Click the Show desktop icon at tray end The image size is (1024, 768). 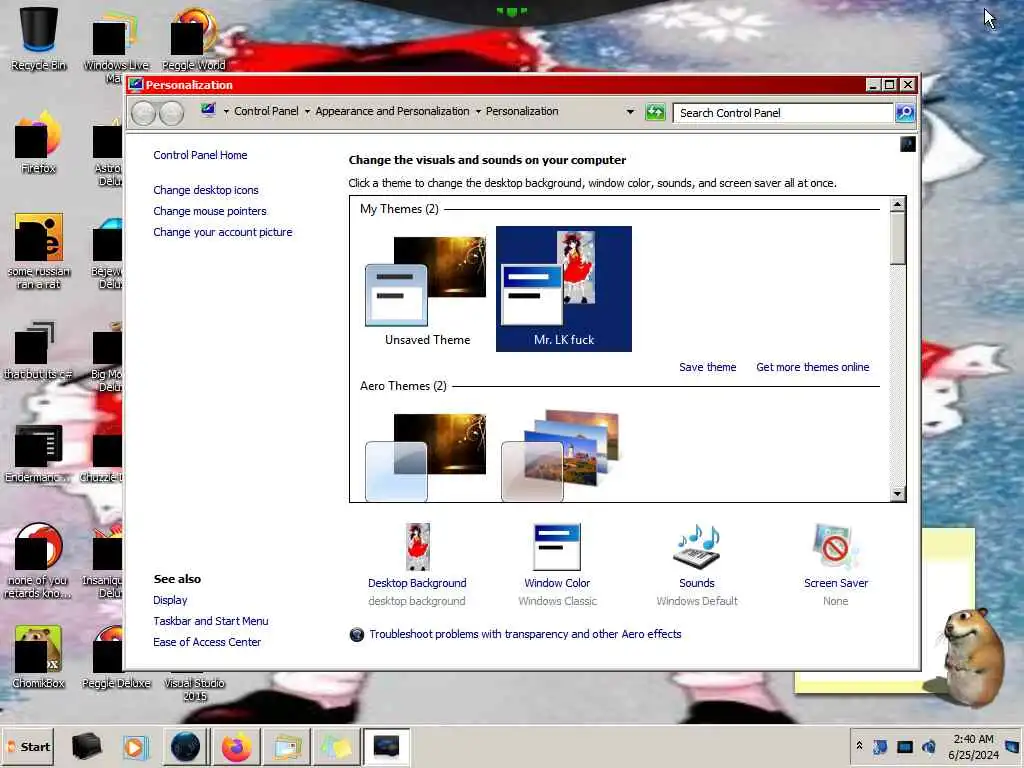pos(1013,746)
